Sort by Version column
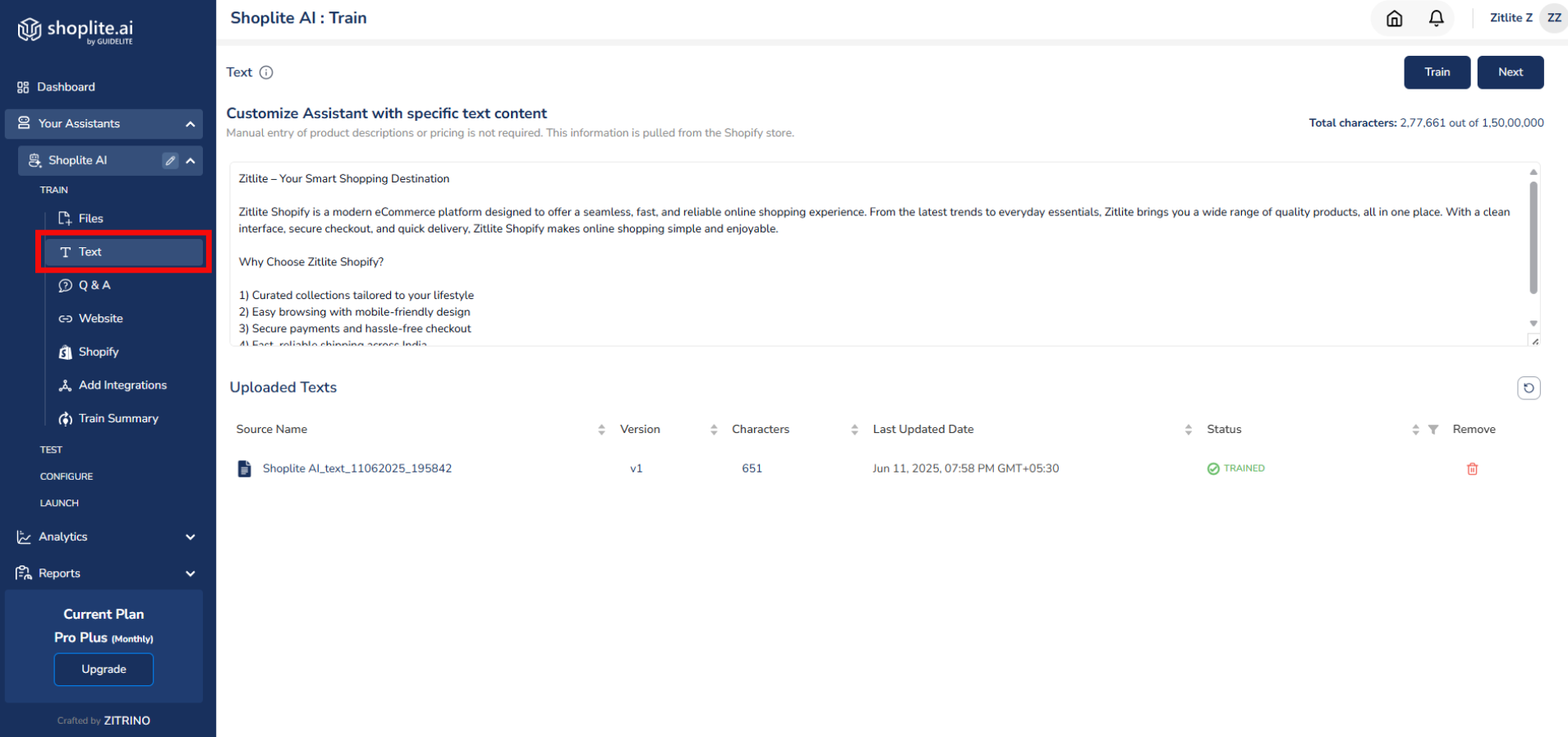Screen dimensions: 1568x737 pos(714,430)
